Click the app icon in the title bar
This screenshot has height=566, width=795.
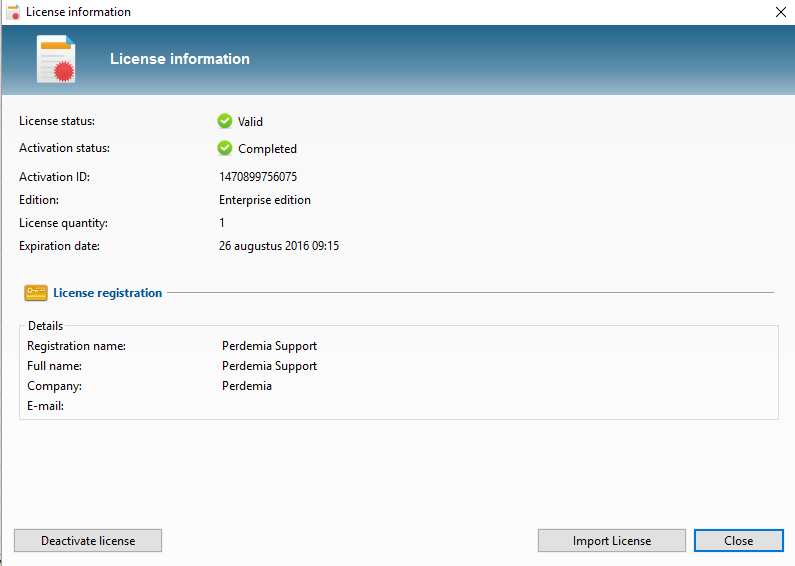[x=13, y=12]
